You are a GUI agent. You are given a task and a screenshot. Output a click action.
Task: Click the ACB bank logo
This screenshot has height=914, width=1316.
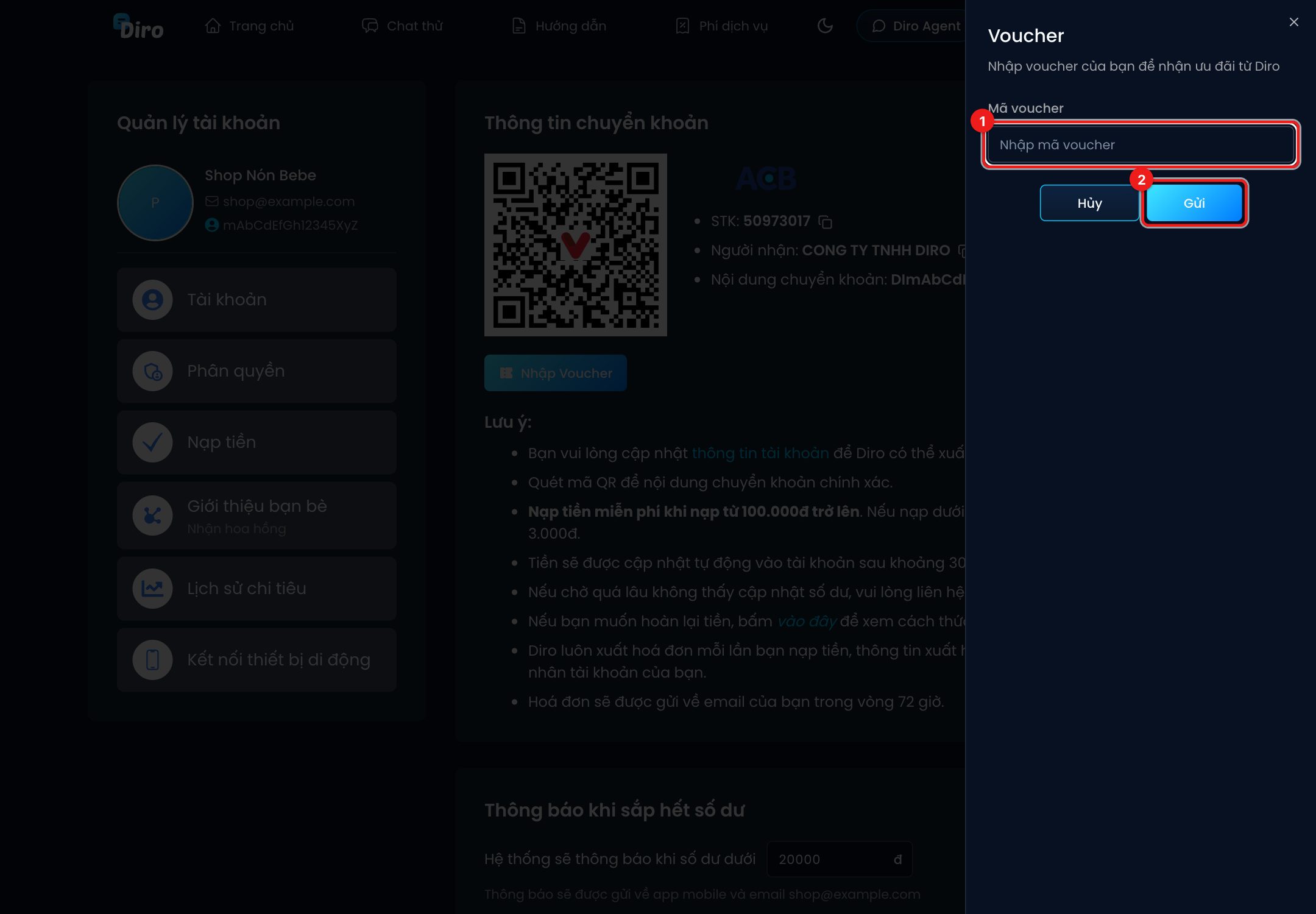coord(766,179)
